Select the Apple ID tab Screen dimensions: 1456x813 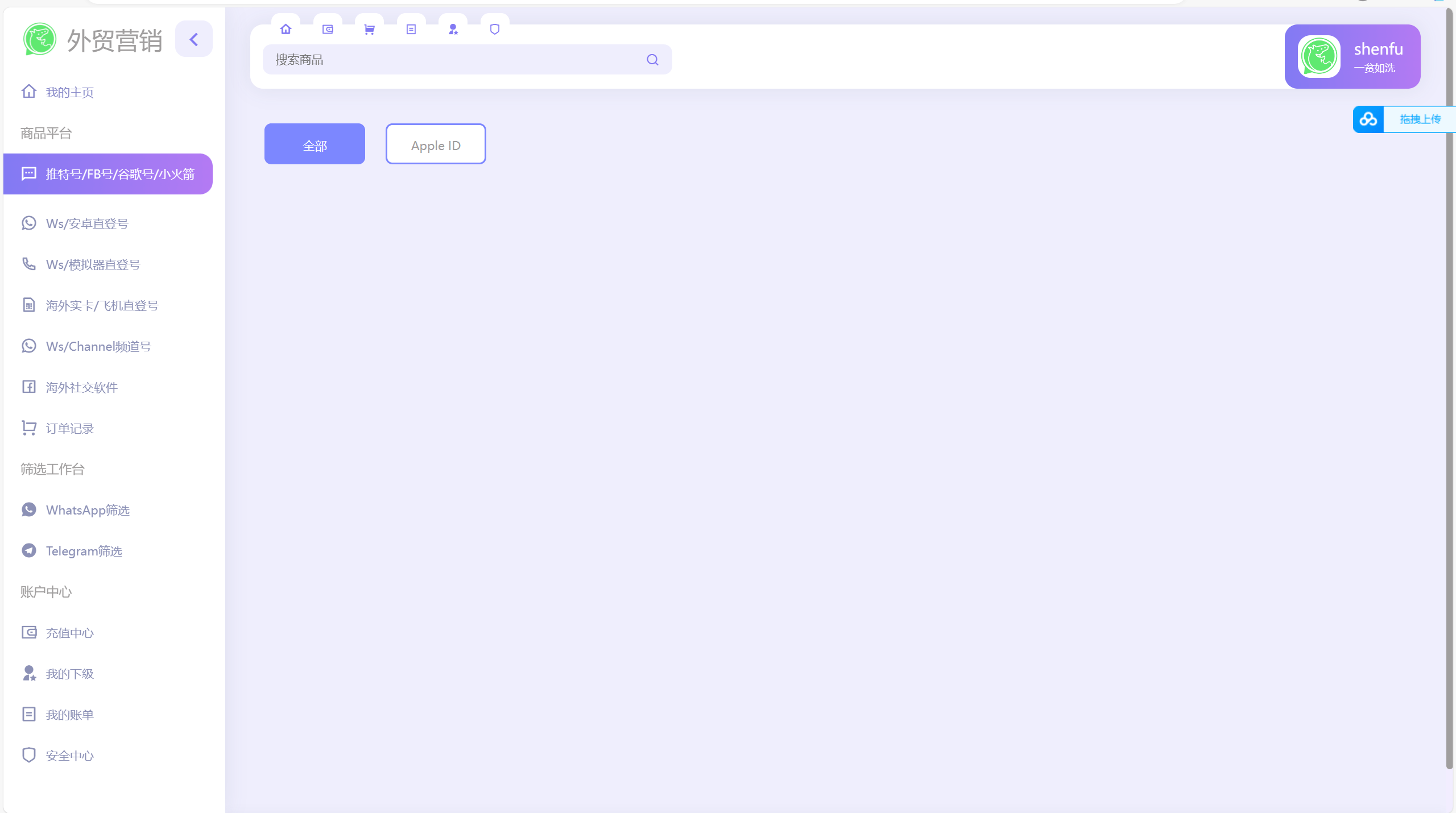tap(435, 145)
